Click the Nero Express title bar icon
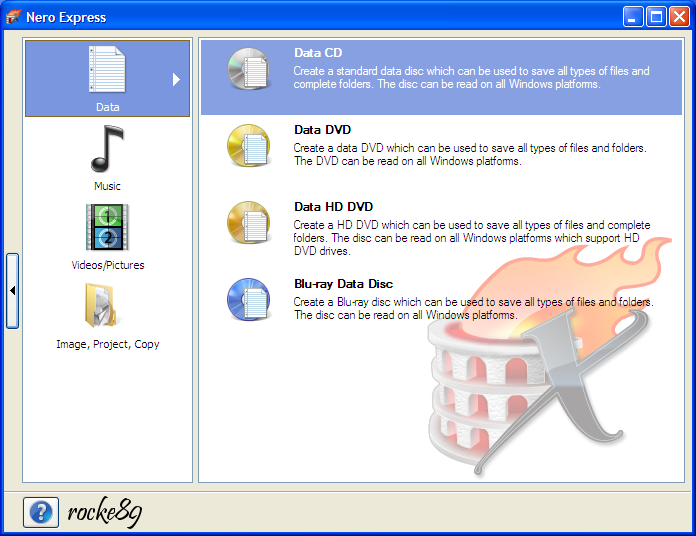 13,17
